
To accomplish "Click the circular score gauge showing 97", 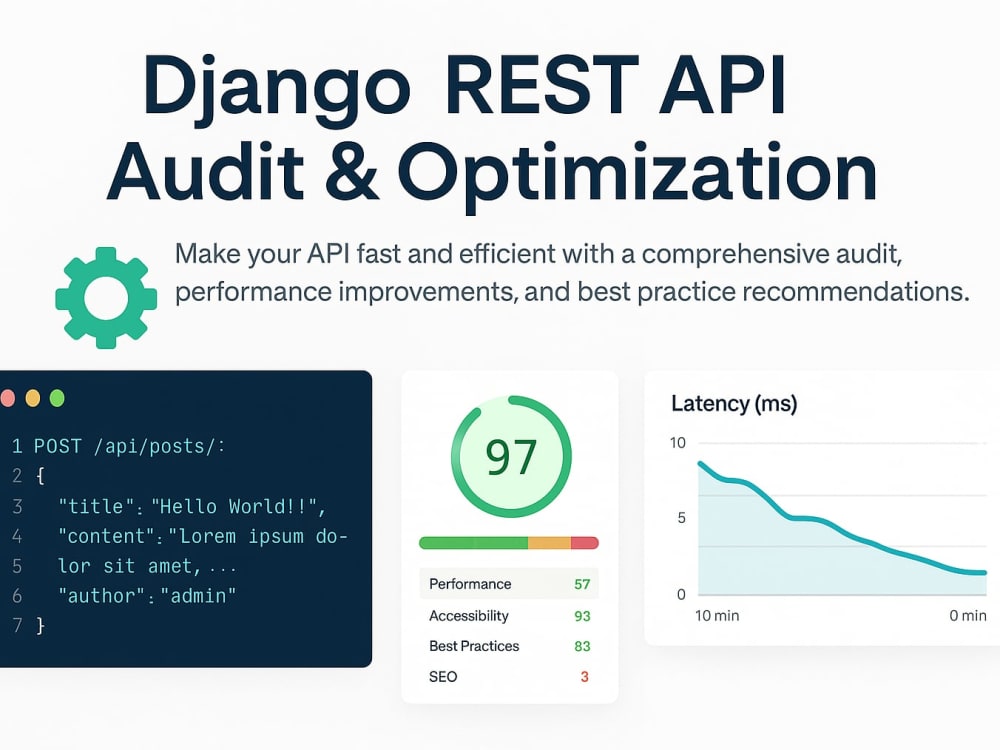I will pyautogui.click(x=510, y=457).
